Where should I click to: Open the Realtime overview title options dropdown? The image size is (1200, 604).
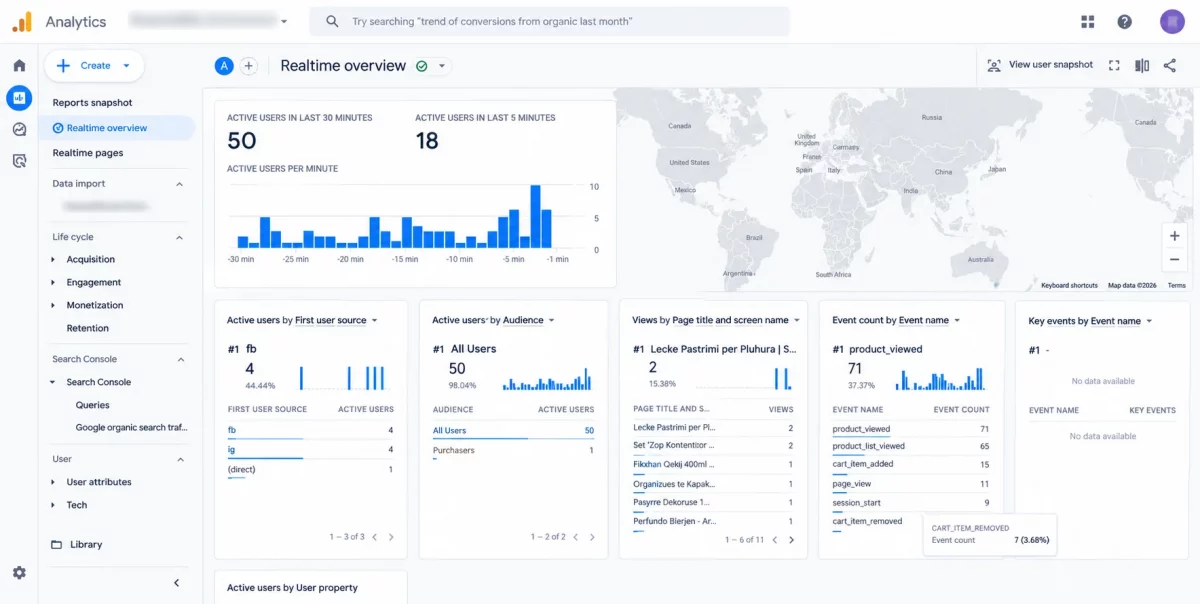point(442,66)
